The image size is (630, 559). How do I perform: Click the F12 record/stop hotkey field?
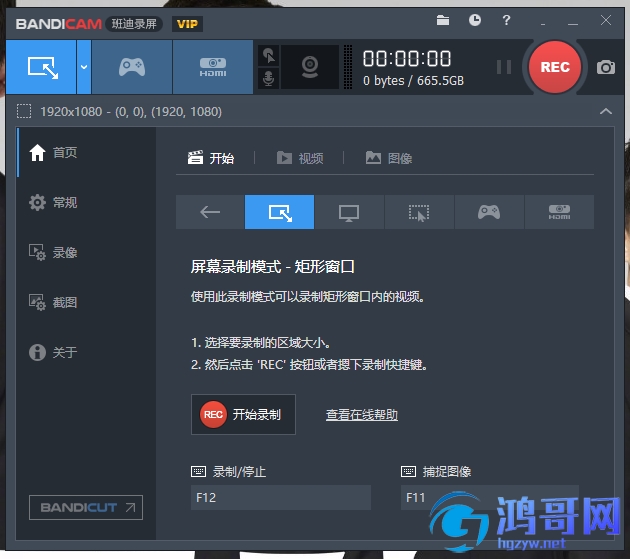click(281, 498)
